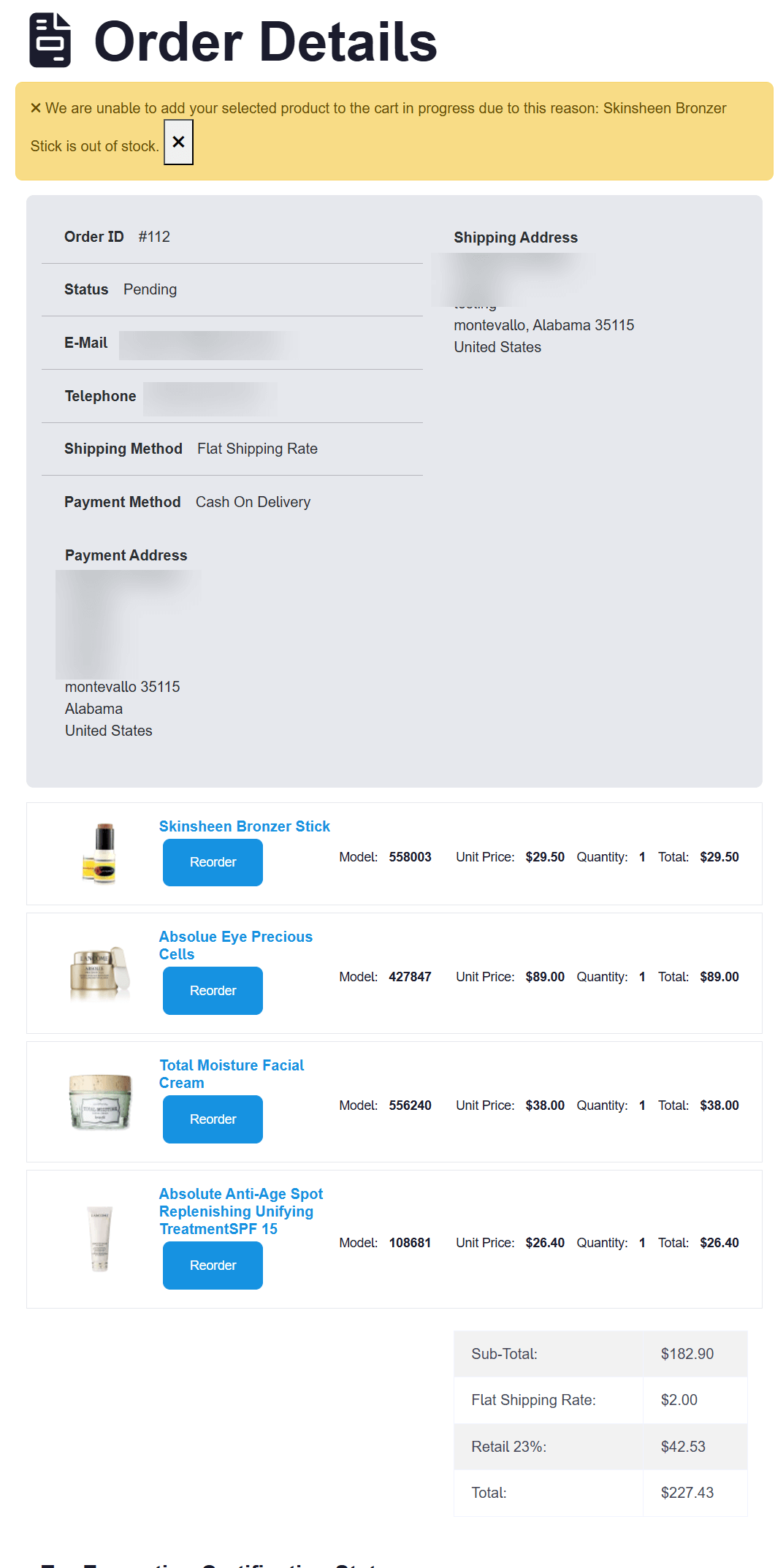The height and width of the screenshot is (1568, 775).
Task: Click the Order Details document icon
Action: (x=50, y=41)
